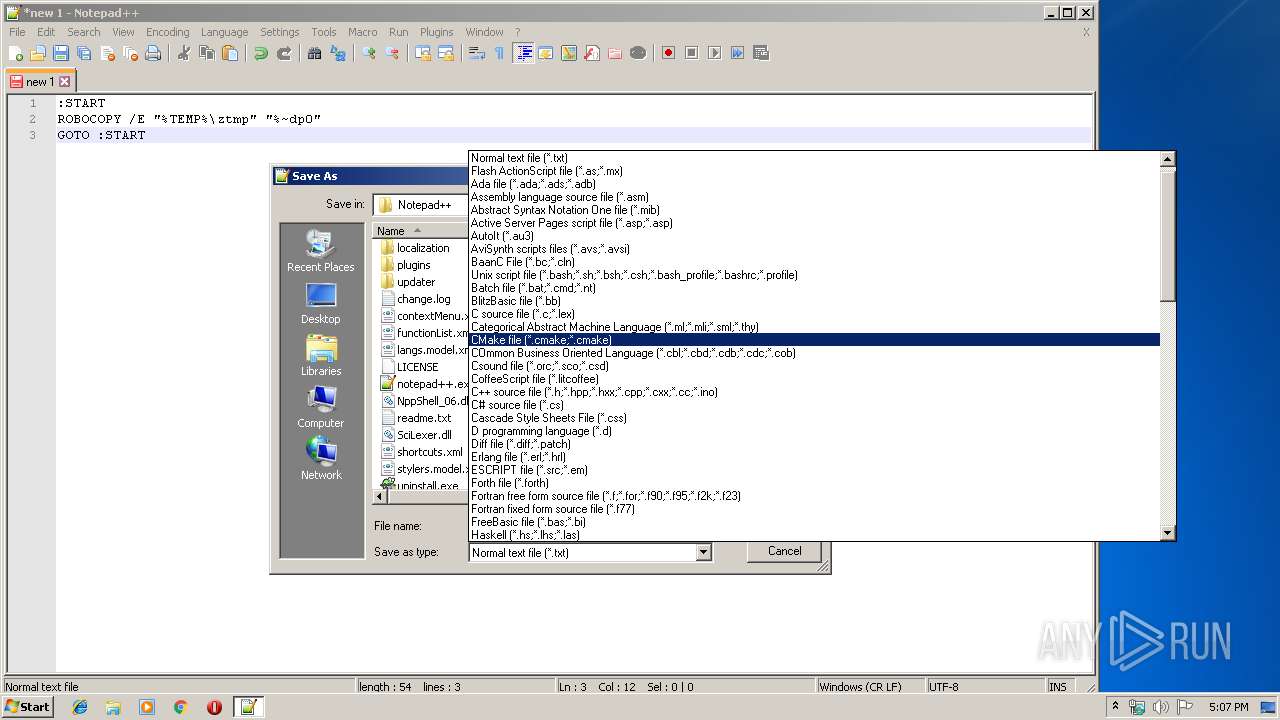Select AutoIt (*.au3) file type
The height and width of the screenshot is (720, 1280).
814,236
